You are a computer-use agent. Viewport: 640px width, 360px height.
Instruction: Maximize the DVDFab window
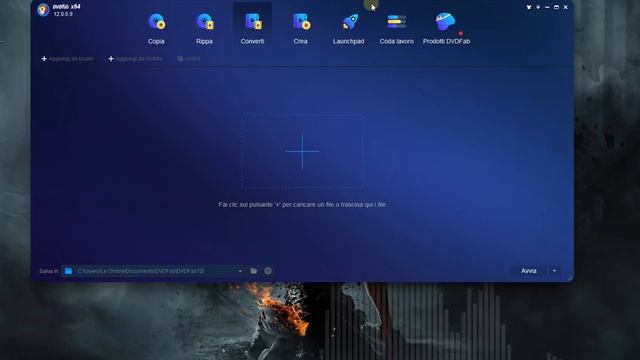coord(556,7)
